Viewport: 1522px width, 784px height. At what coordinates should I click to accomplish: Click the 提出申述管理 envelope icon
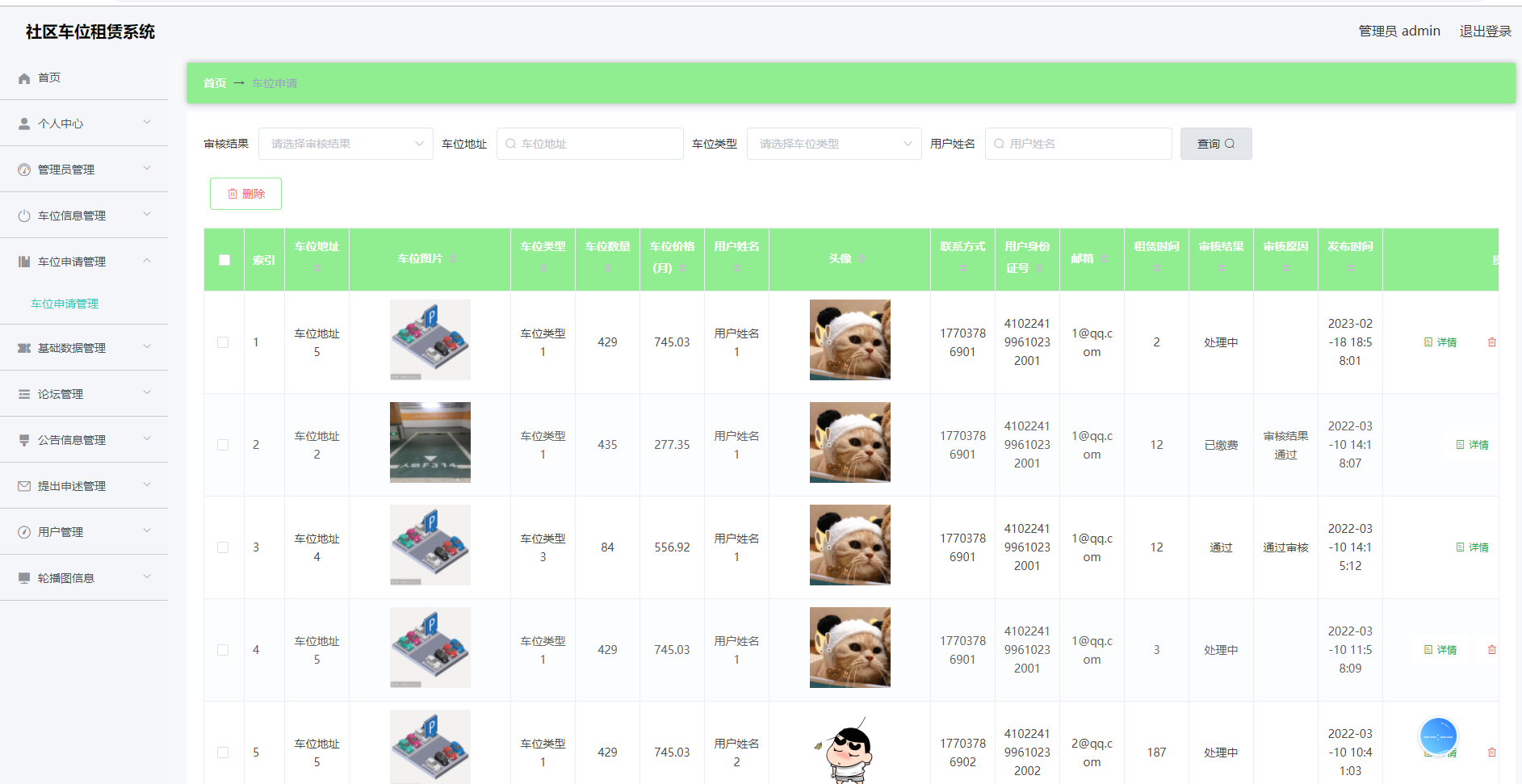[23, 485]
